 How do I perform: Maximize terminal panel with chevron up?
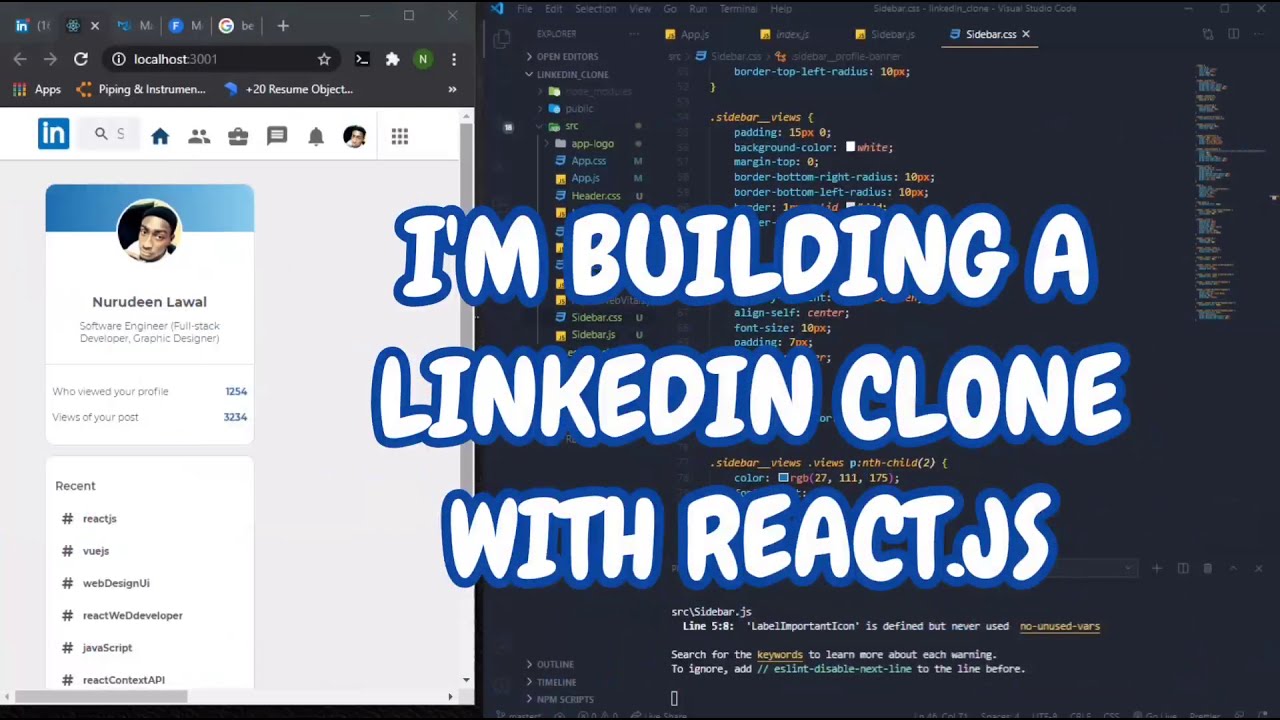point(1233,568)
